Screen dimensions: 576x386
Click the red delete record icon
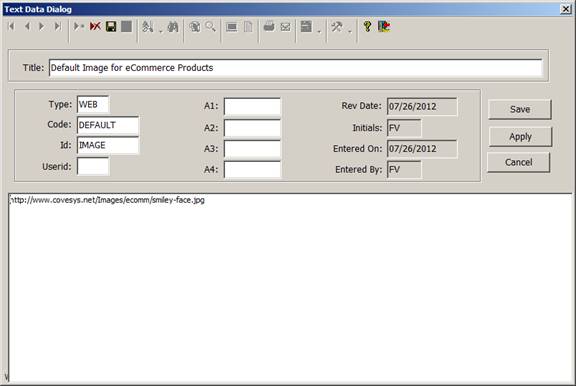tap(95, 26)
